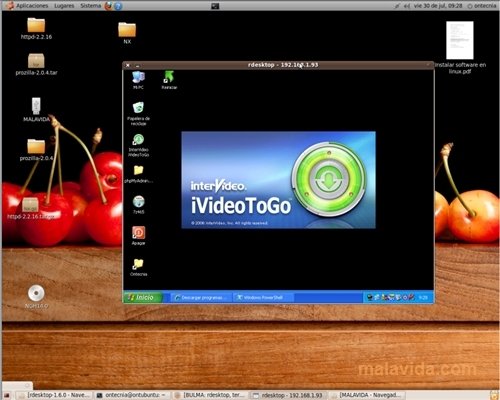This screenshot has height=400, width=500.
Task: Click the Windows taskbar clock
Action: [x=423, y=297]
